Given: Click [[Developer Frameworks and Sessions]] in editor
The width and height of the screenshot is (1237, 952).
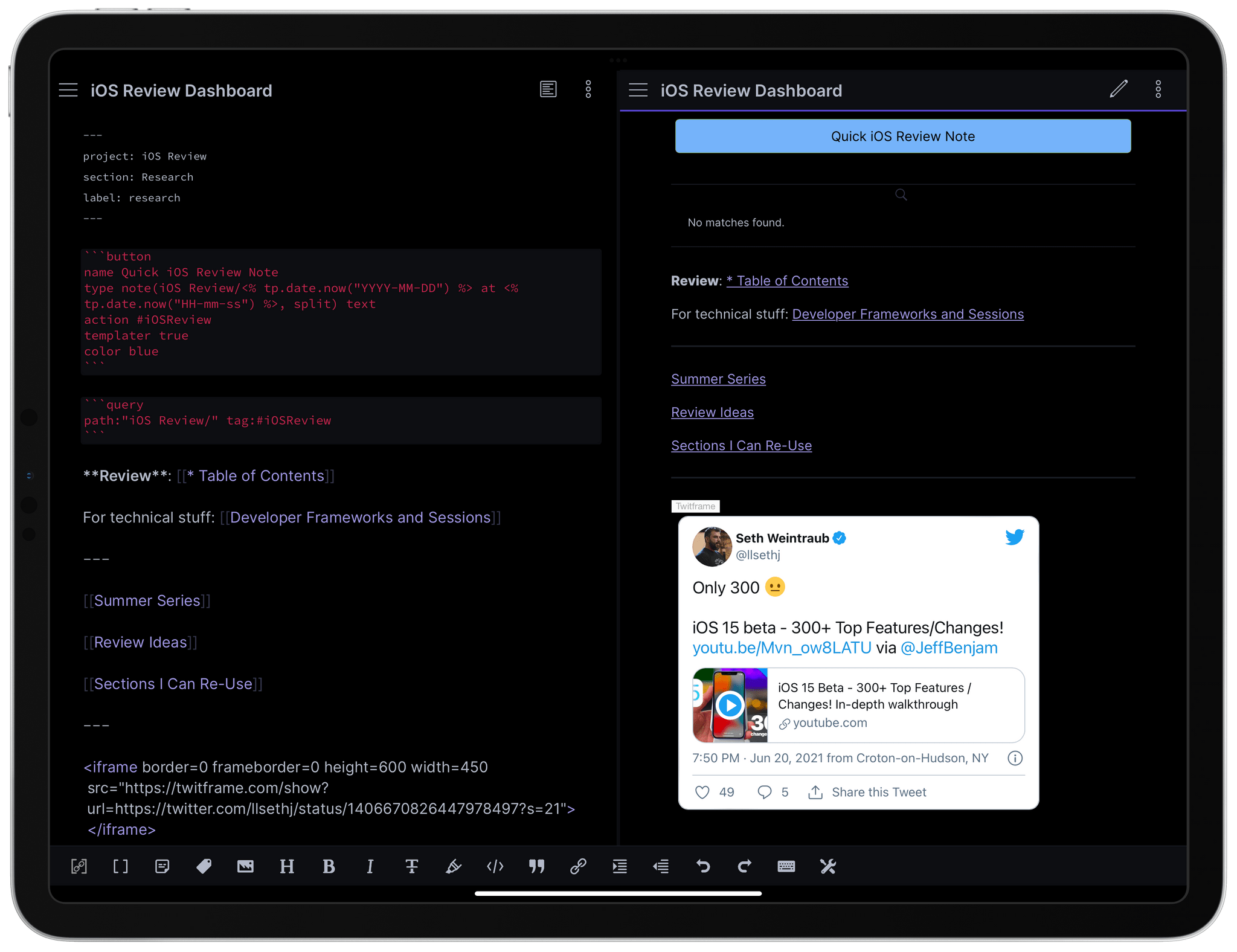Looking at the screenshot, I should coord(360,518).
